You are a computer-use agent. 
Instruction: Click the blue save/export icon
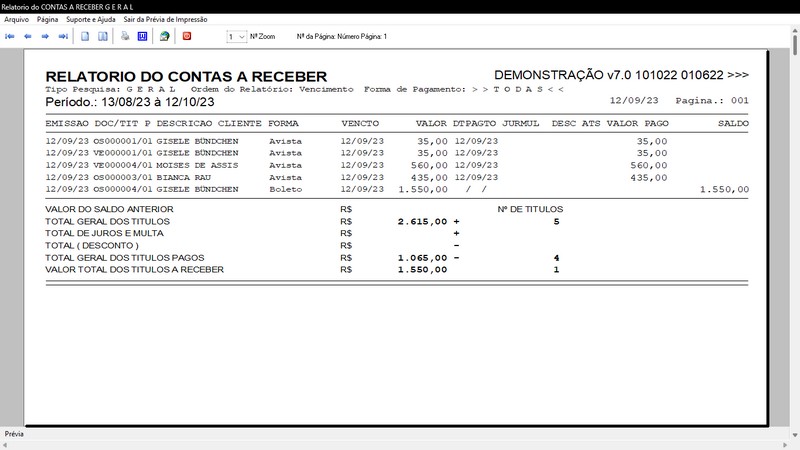[x=142, y=36]
